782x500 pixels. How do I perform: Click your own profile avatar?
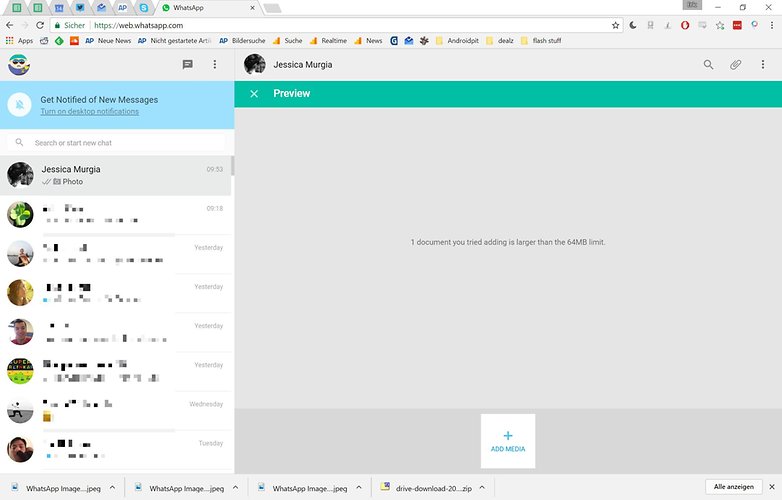[x=19, y=65]
